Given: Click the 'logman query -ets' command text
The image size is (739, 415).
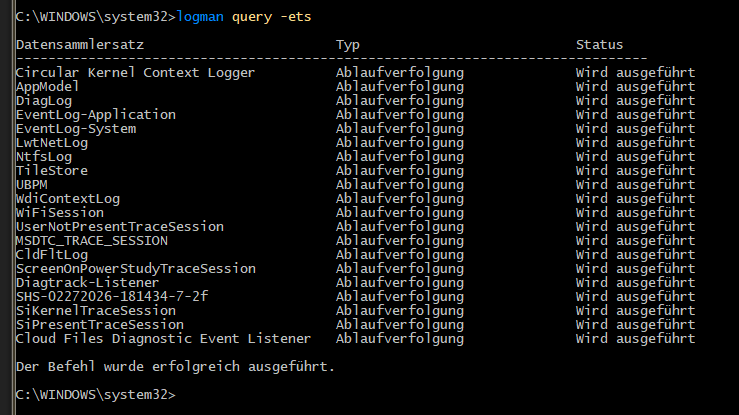Looking at the screenshot, I should point(239,17).
